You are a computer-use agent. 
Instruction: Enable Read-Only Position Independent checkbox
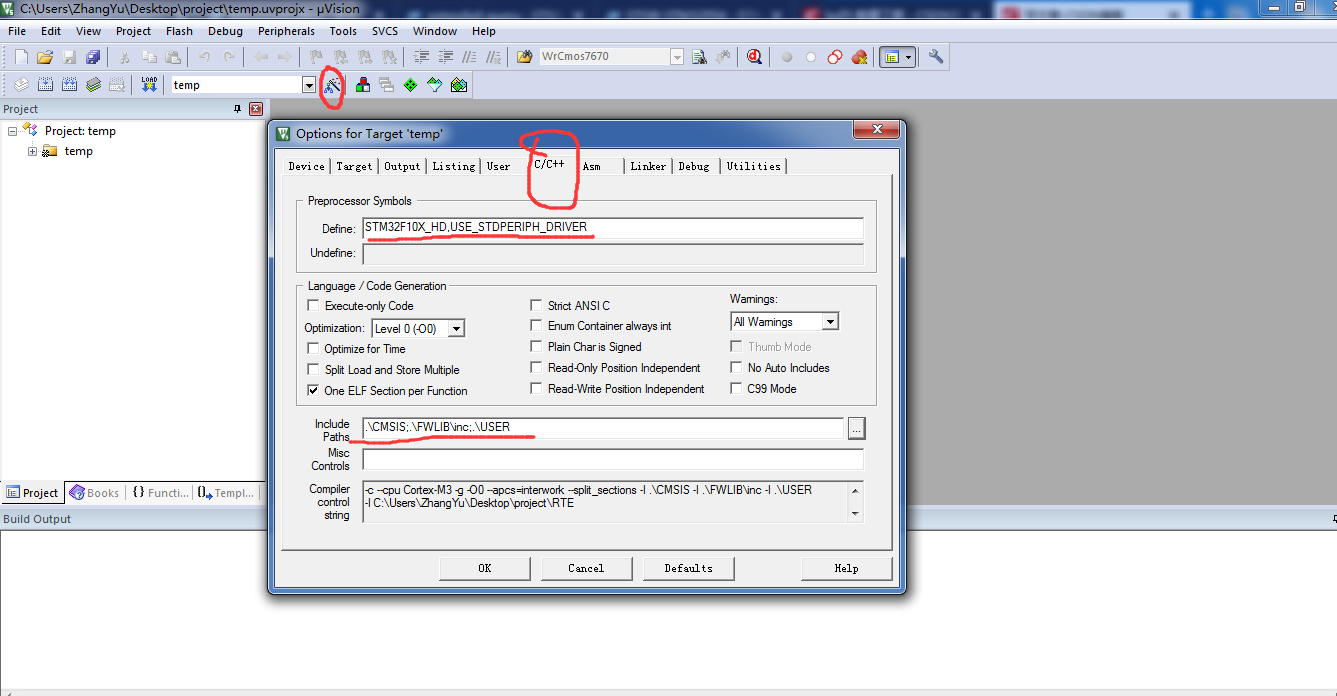pos(537,368)
